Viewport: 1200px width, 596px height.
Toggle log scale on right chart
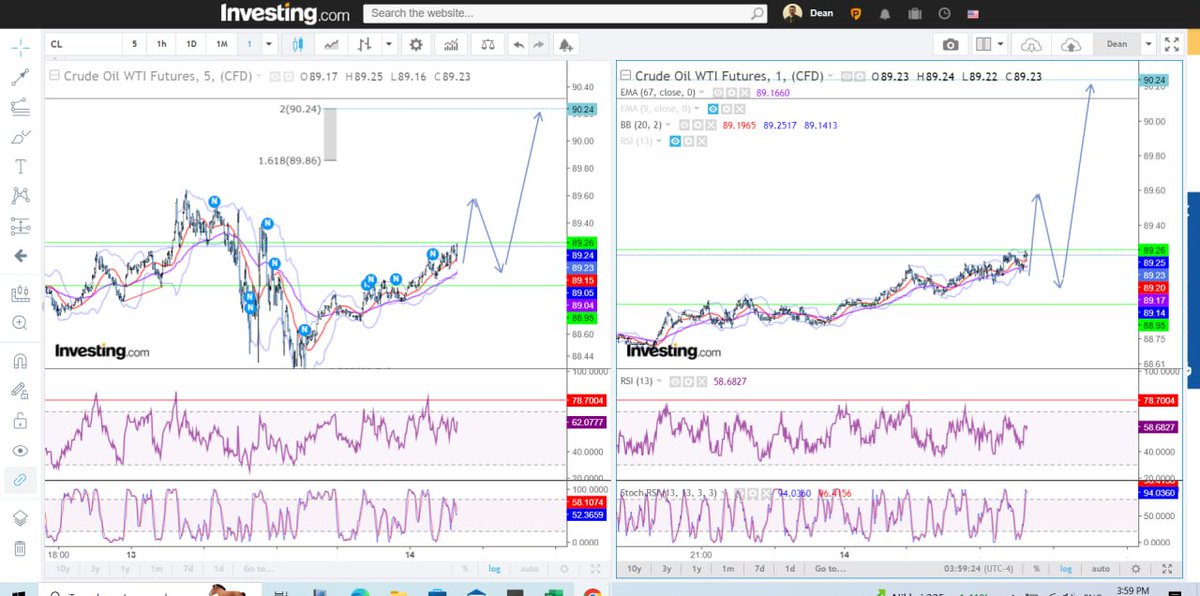[1067, 568]
